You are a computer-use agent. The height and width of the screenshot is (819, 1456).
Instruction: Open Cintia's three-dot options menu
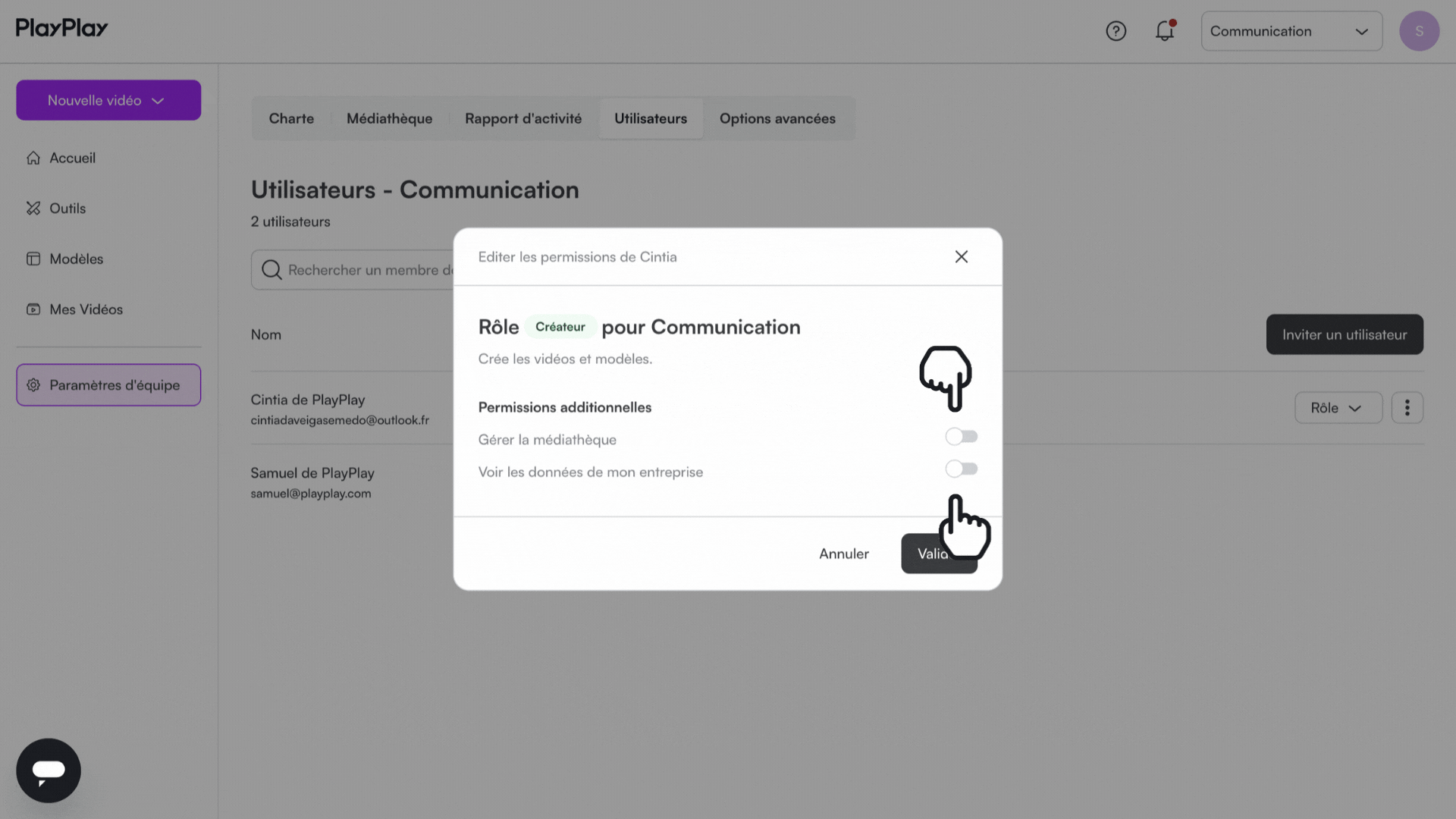[x=1407, y=408]
